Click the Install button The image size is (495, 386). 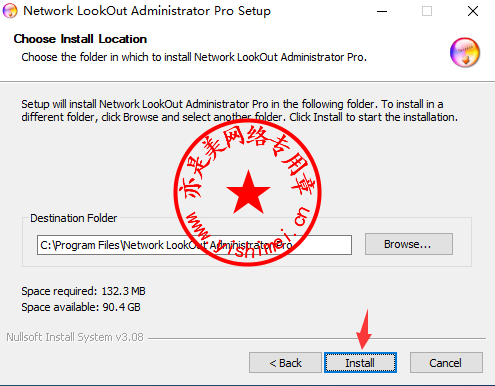tap(360, 362)
